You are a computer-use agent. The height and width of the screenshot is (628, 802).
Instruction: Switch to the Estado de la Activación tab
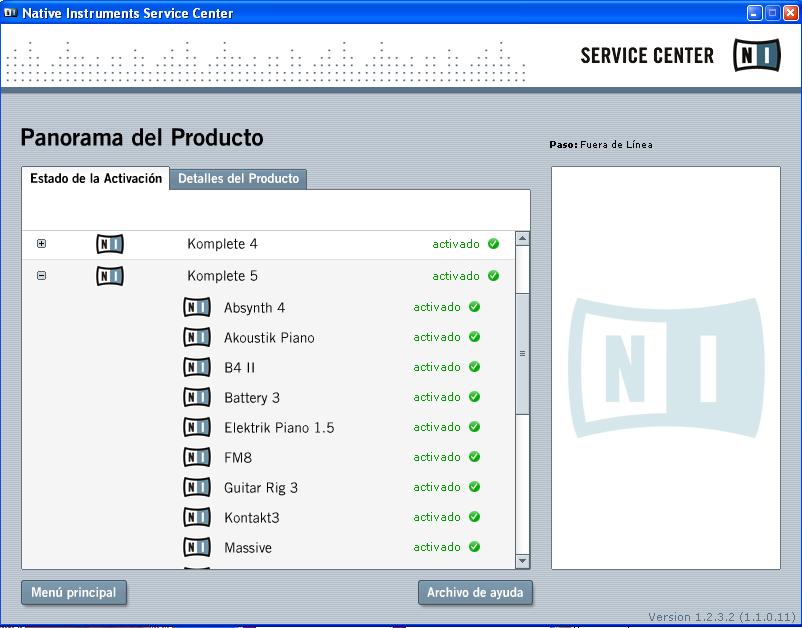(96, 178)
